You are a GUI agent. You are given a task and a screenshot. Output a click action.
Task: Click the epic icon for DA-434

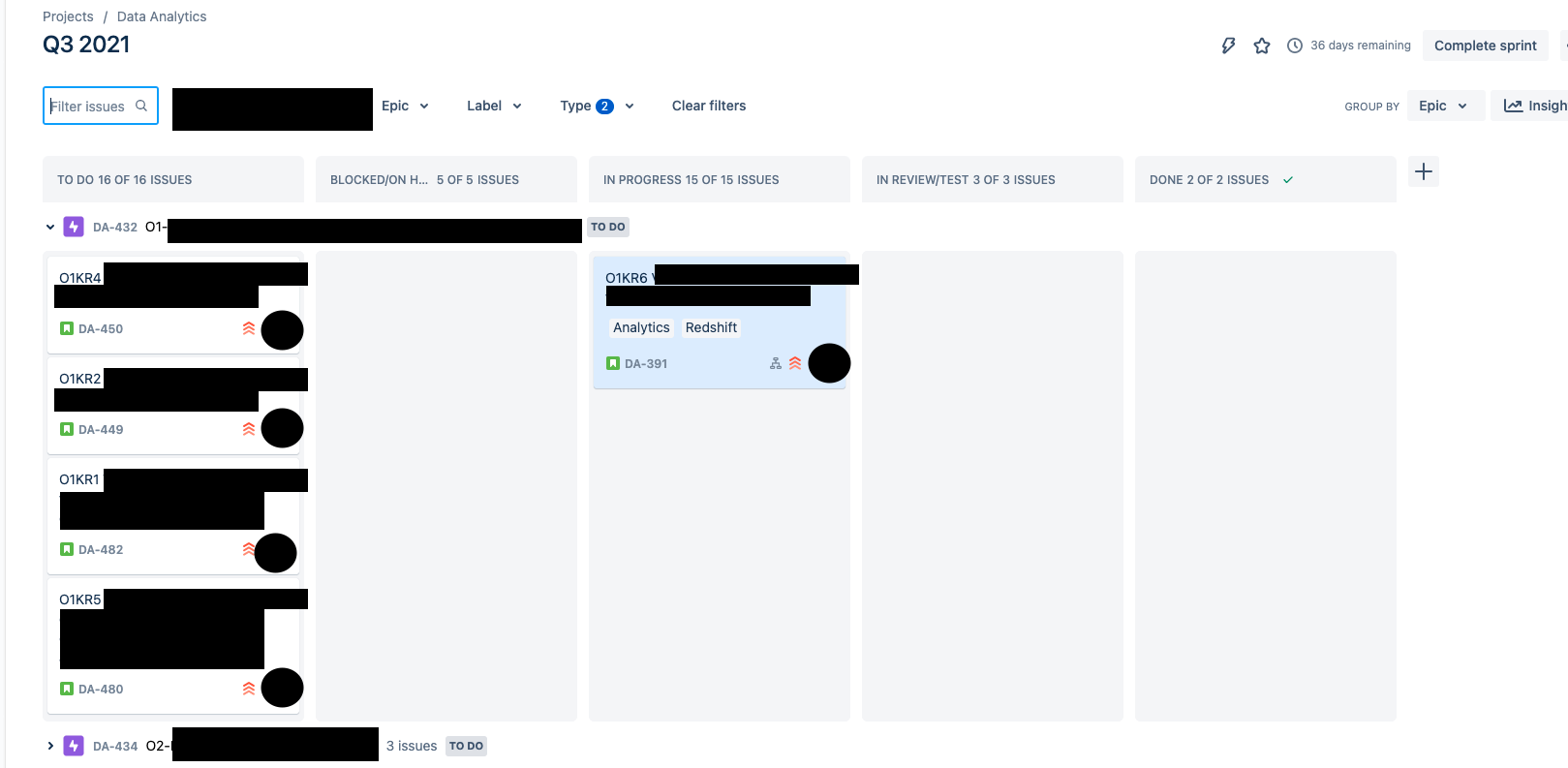(74, 746)
